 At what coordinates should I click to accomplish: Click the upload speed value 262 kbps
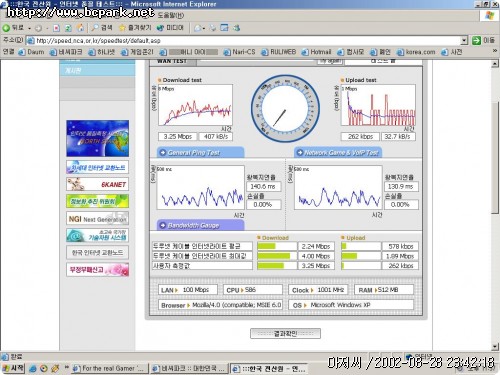[360, 137]
